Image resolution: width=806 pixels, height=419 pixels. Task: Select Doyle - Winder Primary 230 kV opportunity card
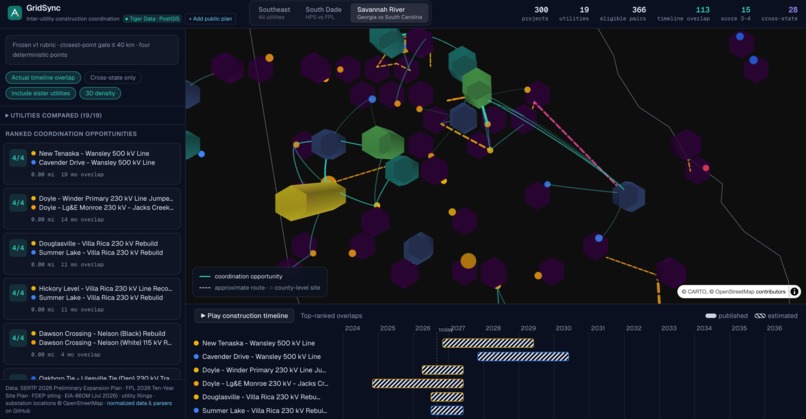tap(92, 209)
